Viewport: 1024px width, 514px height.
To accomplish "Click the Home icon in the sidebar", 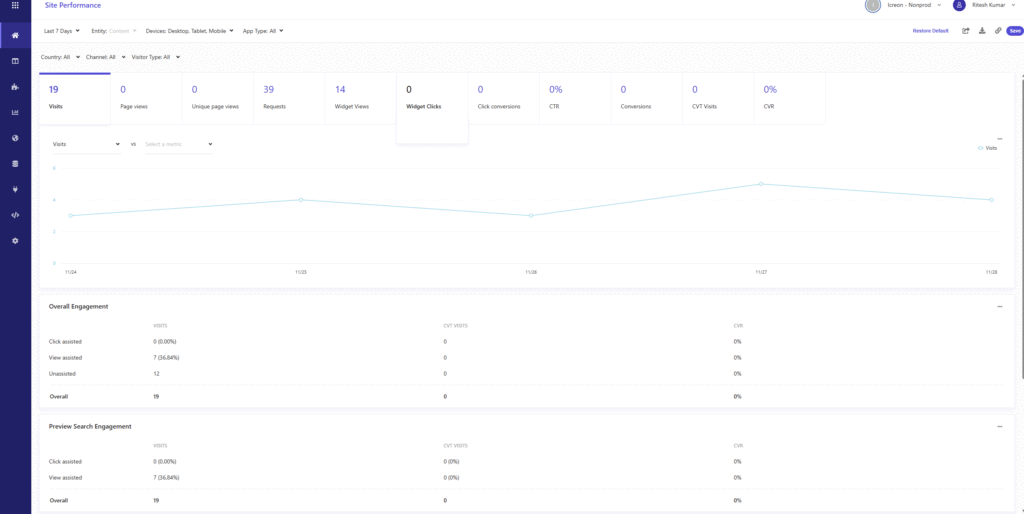I will (x=15, y=36).
